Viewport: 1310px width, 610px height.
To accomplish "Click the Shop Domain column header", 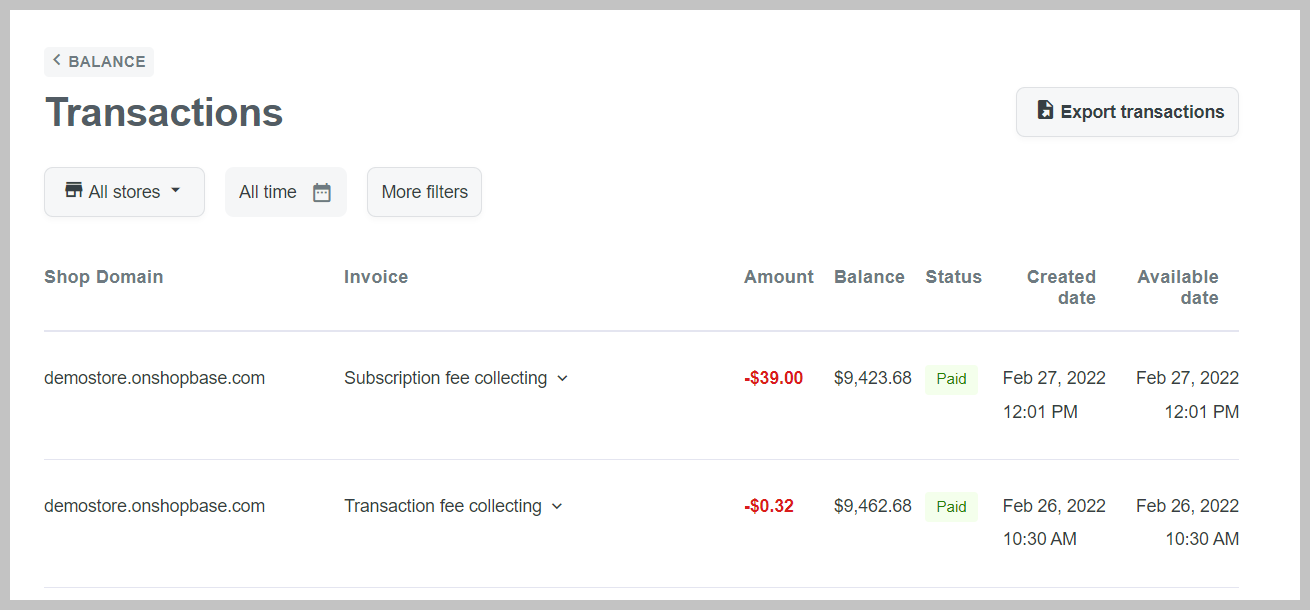I will [x=104, y=277].
